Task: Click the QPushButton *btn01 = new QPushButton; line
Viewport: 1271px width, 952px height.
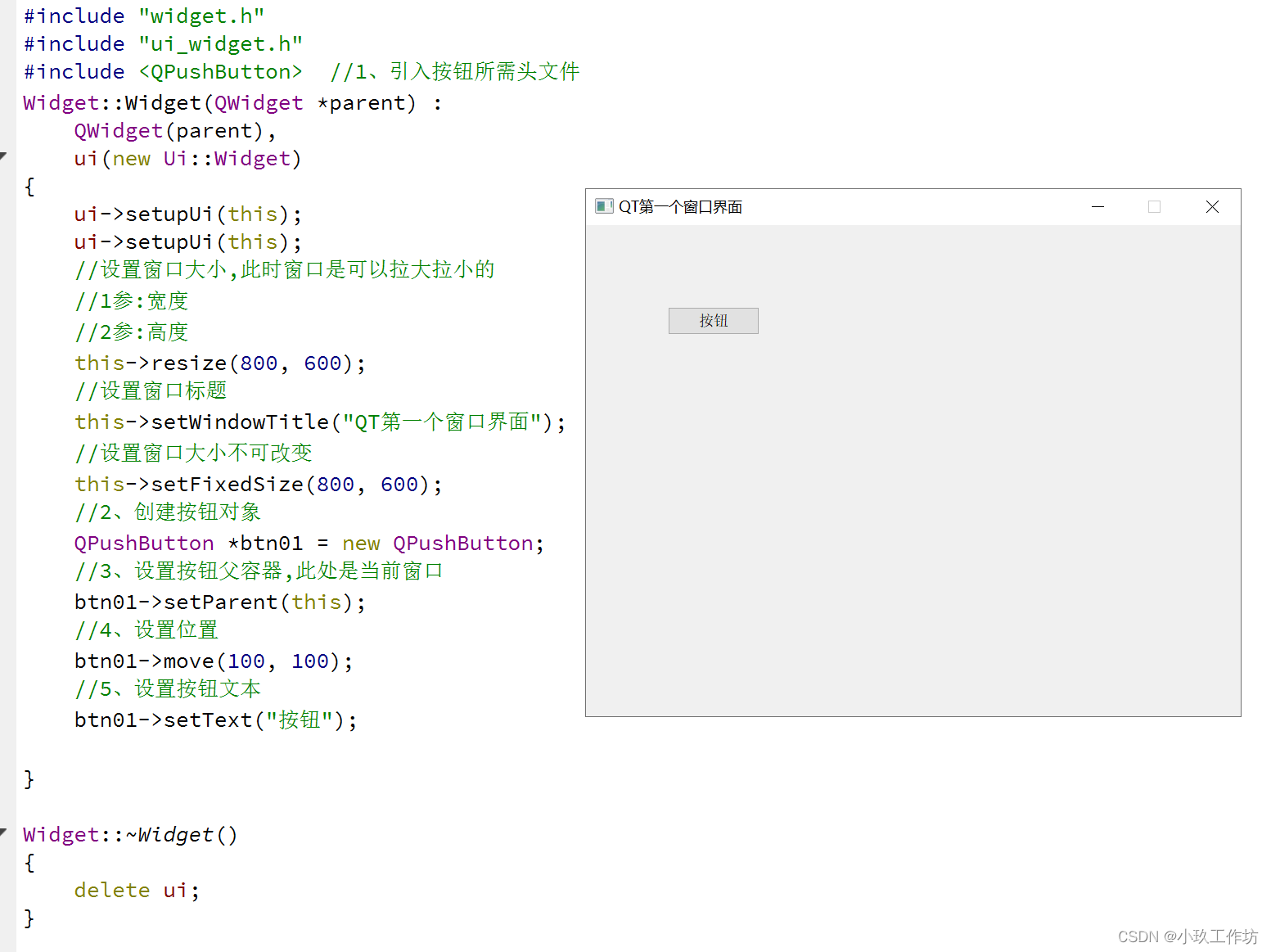Action: [x=309, y=544]
